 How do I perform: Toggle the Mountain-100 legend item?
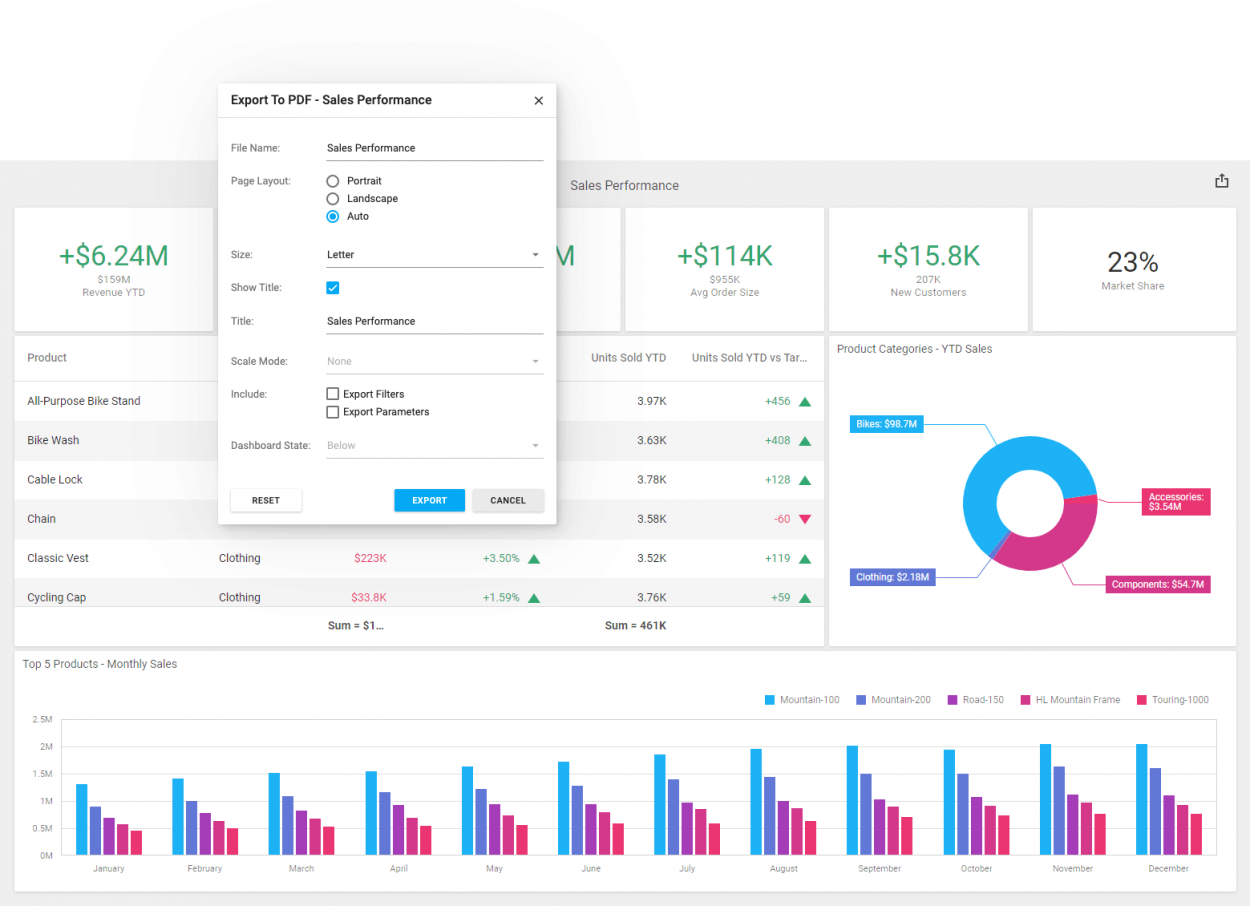click(802, 699)
